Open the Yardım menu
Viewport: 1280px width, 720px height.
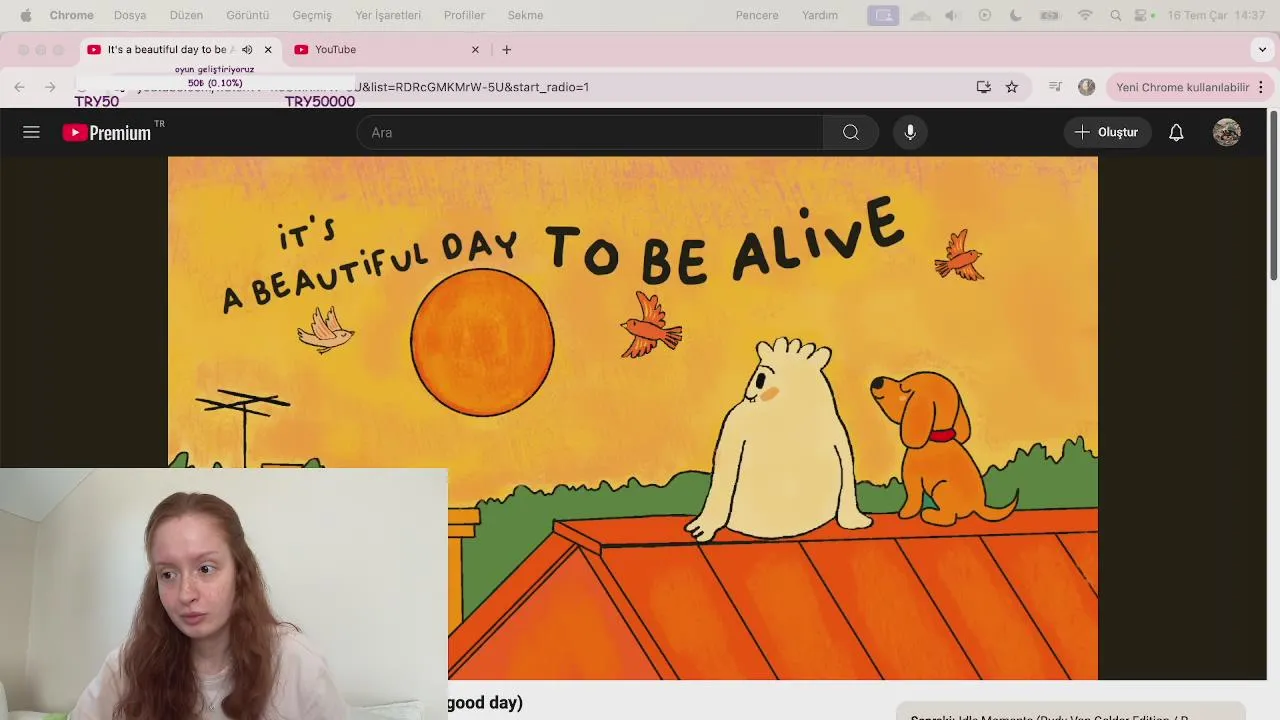(820, 15)
